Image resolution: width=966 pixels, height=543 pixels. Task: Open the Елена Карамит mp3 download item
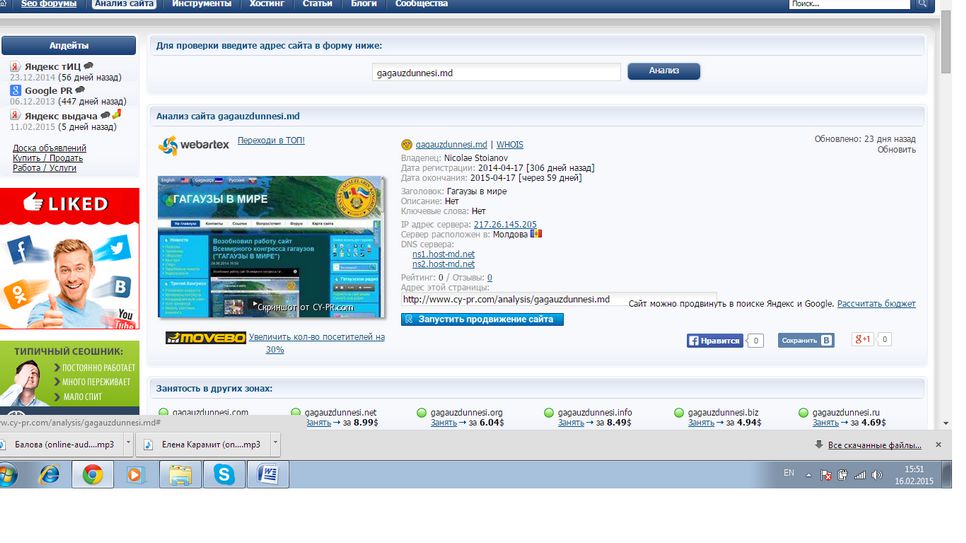pyautogui.click(x=204, y=444)
